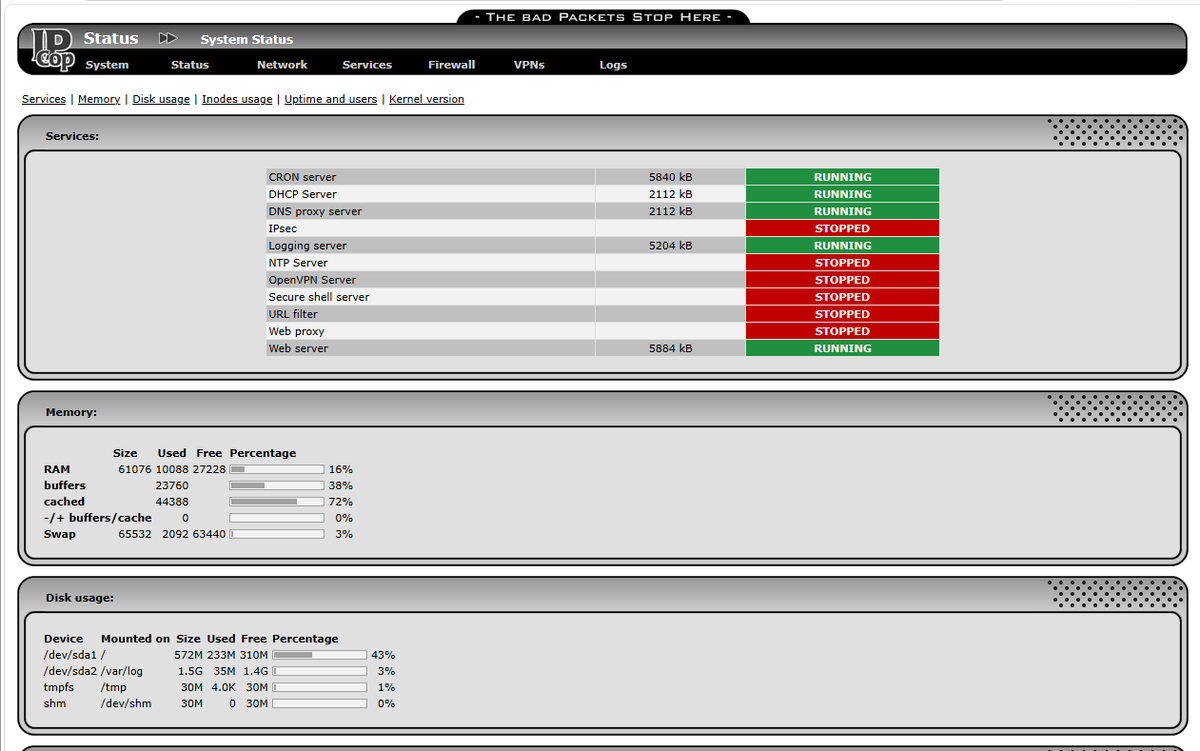The height and width of the screenshot is (751, 1200).
Task: Click the /var/log mount point text
Action: pos(122,671)
